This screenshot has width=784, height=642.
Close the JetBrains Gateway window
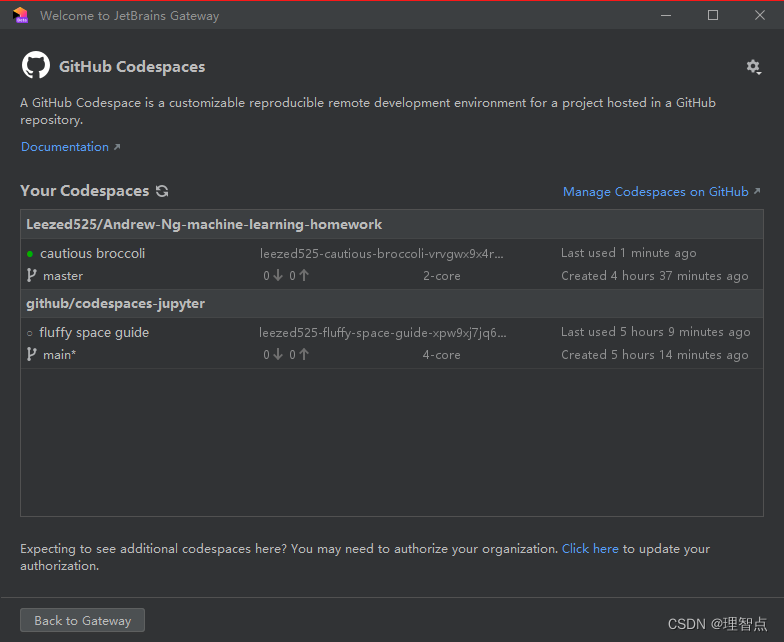pos(760,15)
